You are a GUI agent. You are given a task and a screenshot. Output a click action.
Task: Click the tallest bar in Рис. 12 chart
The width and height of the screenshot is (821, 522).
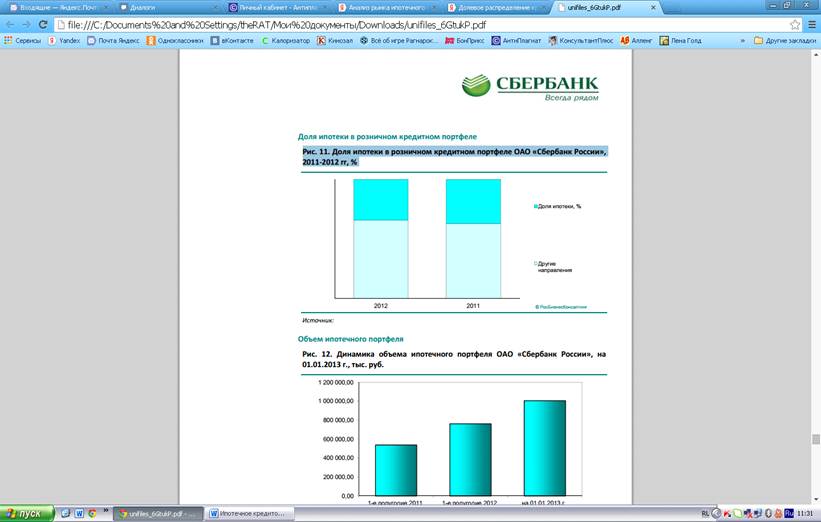[x=545, y=448]
